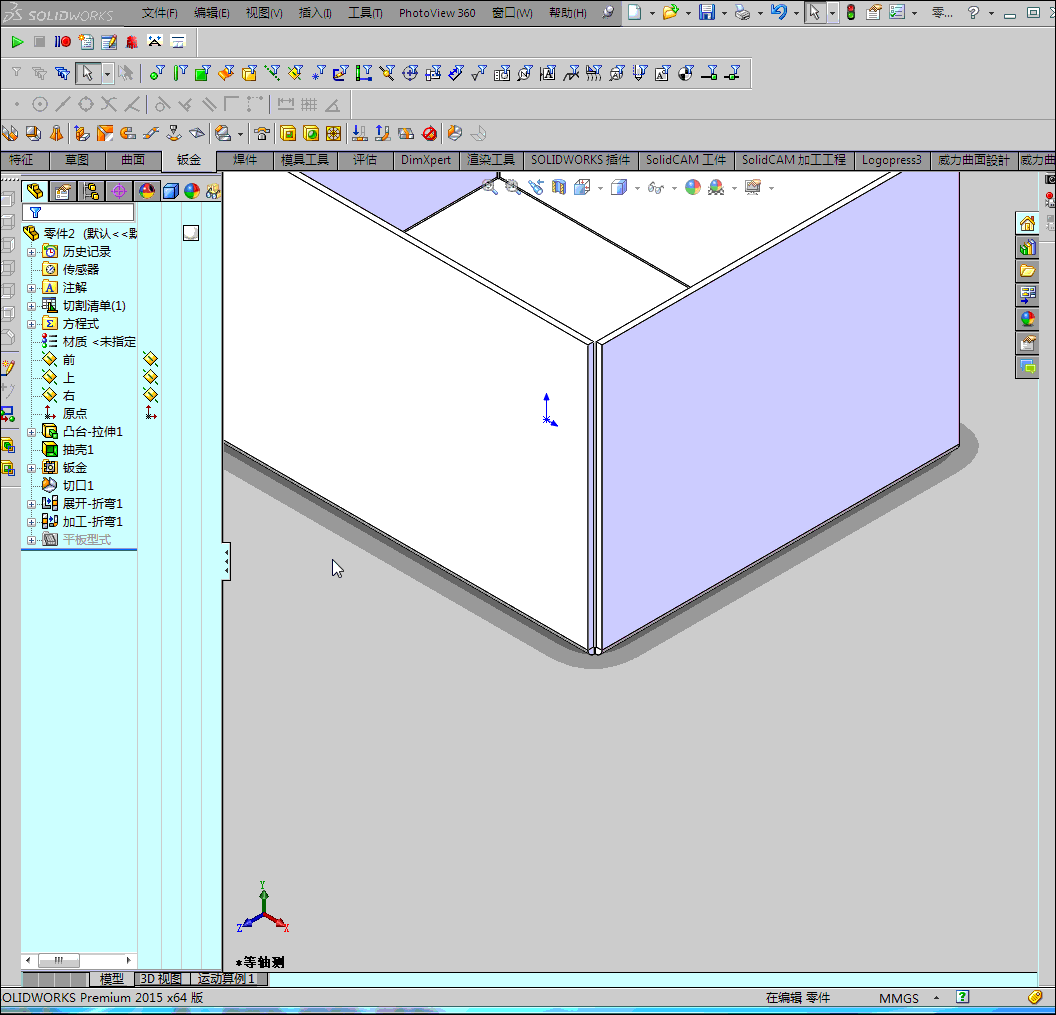1056x1015 pixels.
Task: Click the Filter Center of Mass icon
Action: click(685, 73)
